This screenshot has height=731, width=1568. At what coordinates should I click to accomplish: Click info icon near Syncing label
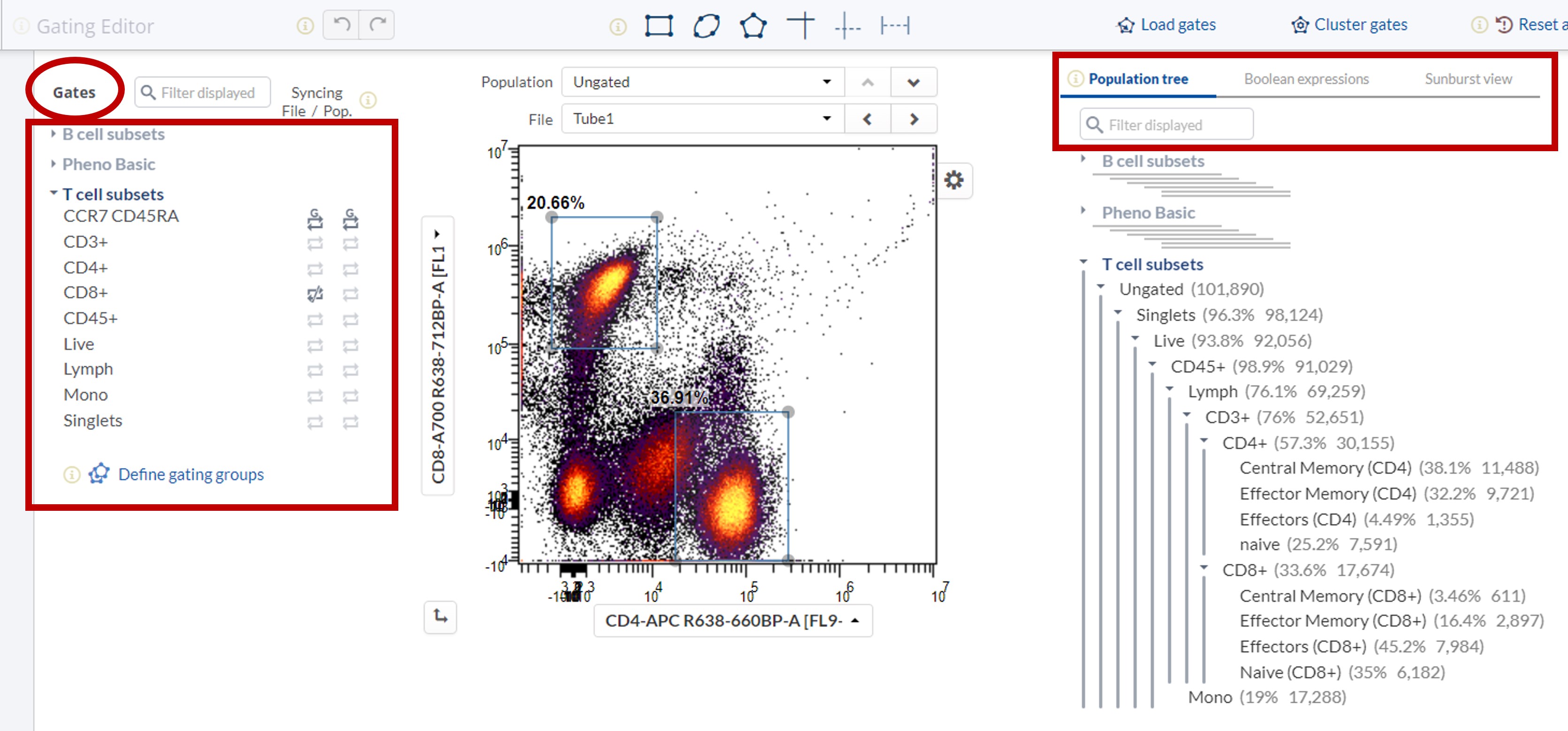tap(368, 100)
